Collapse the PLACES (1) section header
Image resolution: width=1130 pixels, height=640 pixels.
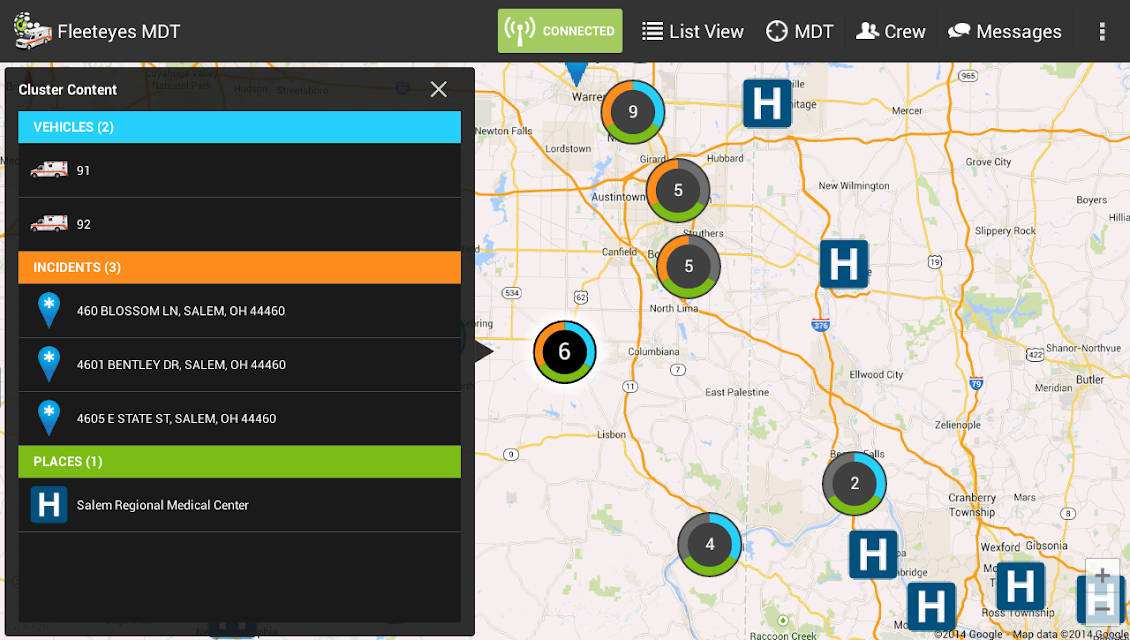click(239, 461)
